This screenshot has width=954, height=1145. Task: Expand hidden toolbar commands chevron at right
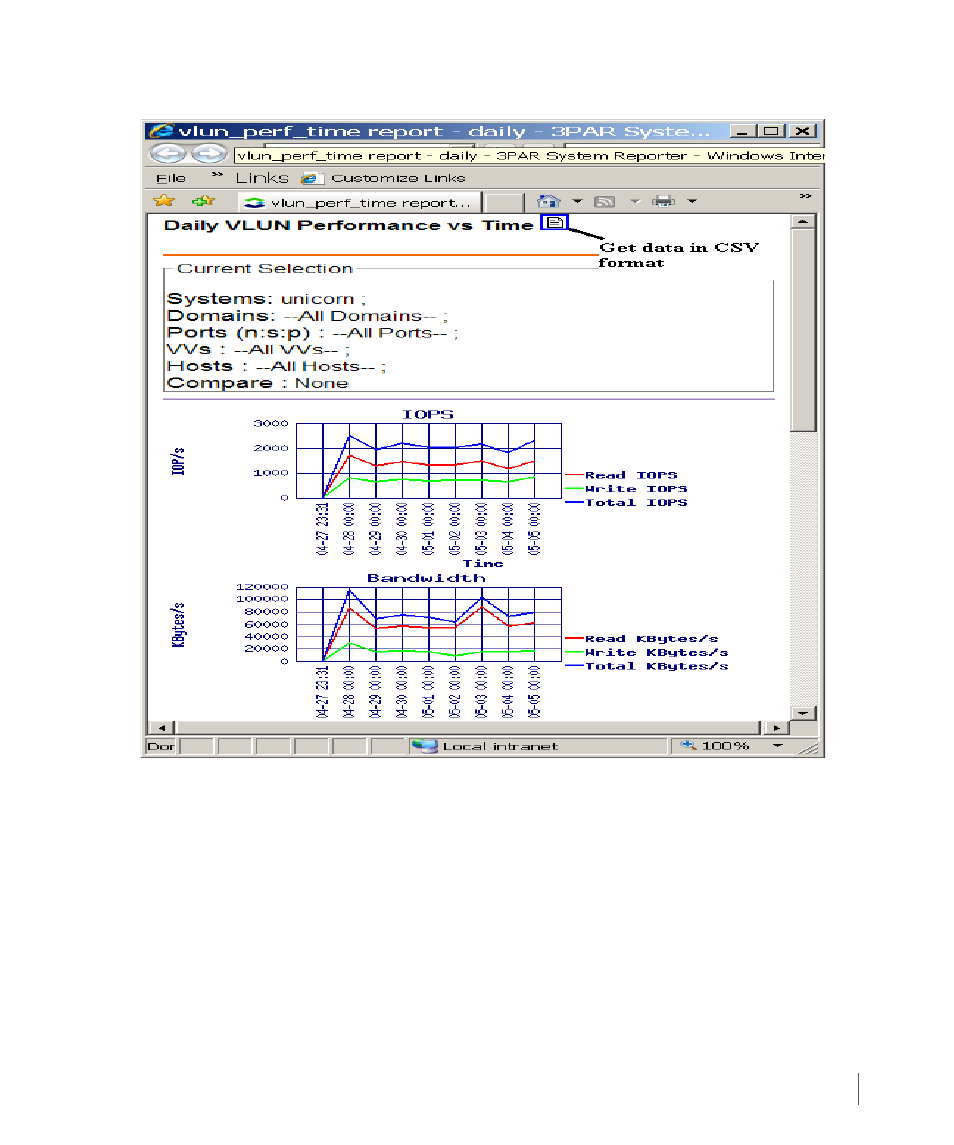coord(805,196)
